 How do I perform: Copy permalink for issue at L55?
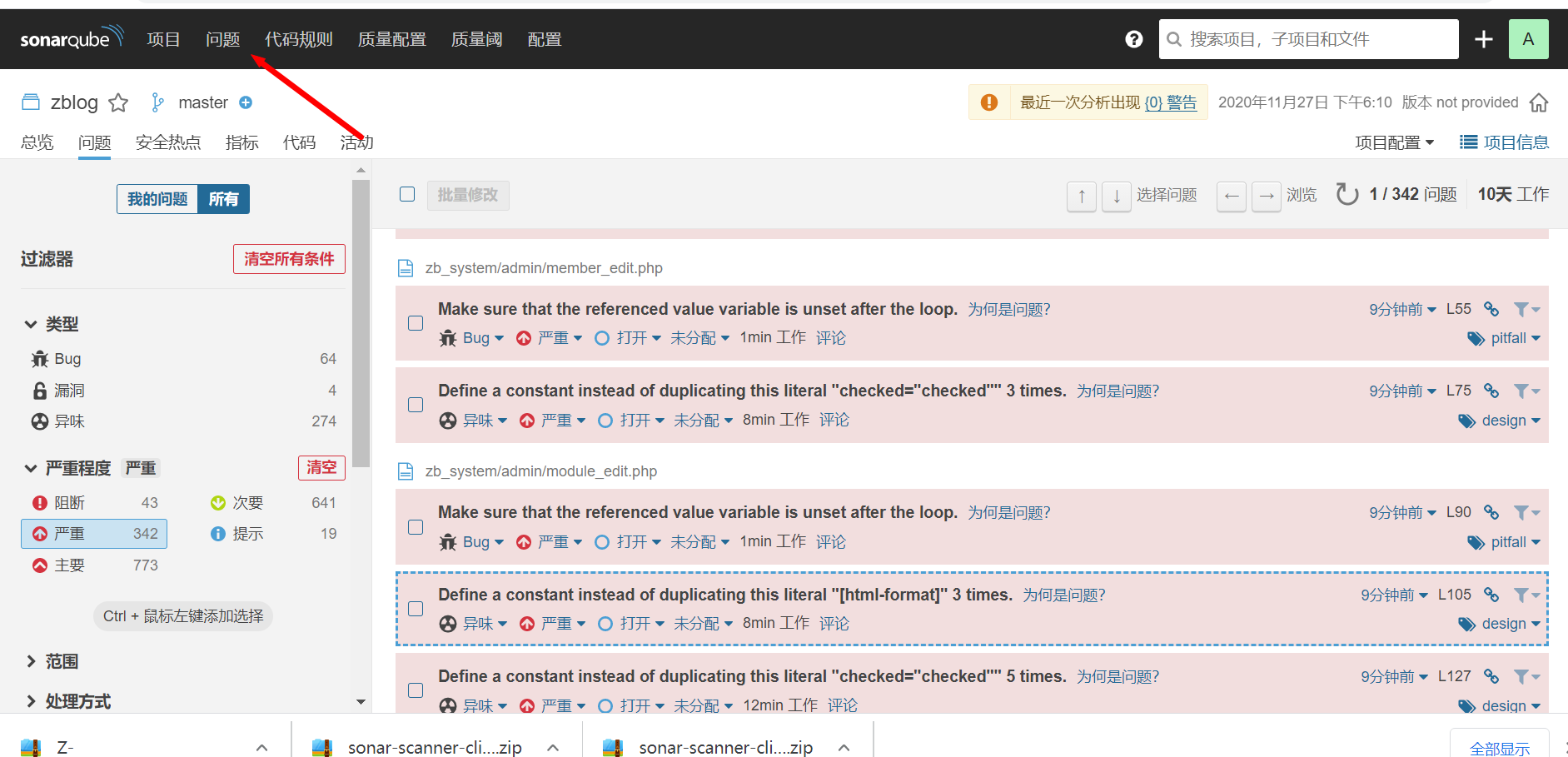tap(1491, 309)
